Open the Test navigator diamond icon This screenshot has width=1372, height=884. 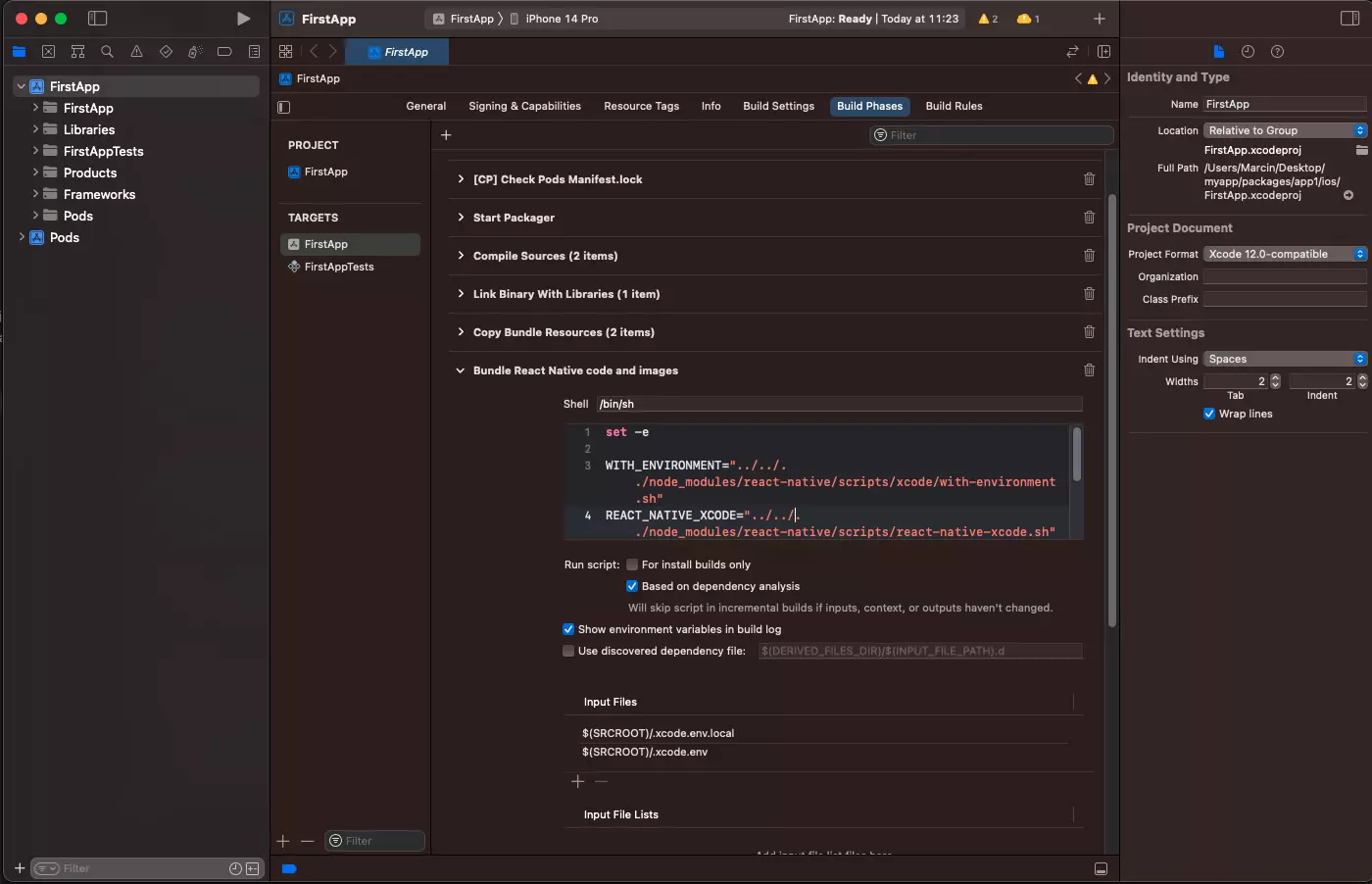click(x=166, y=52)
